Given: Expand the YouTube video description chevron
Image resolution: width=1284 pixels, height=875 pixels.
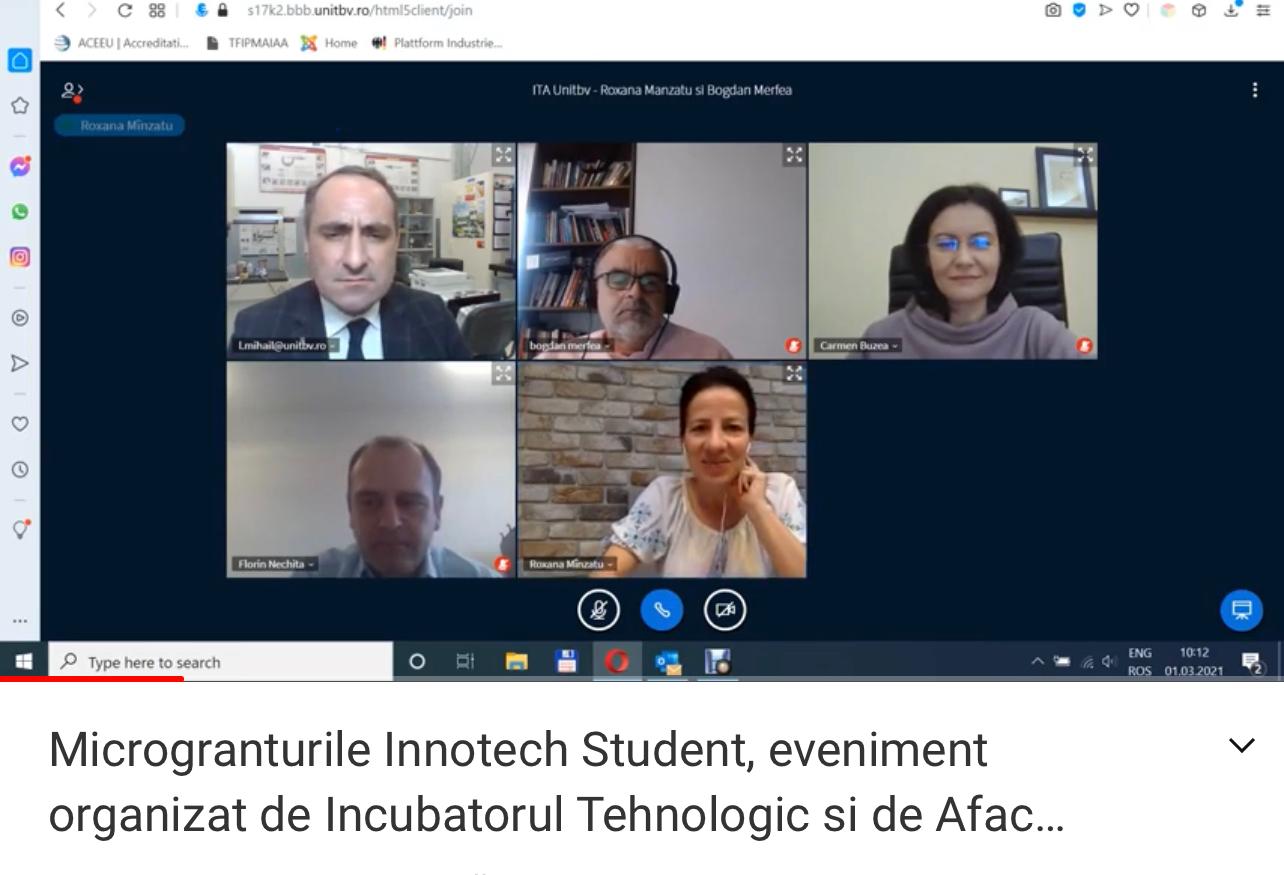Looking at the screenshot, I should point(1241,745).
